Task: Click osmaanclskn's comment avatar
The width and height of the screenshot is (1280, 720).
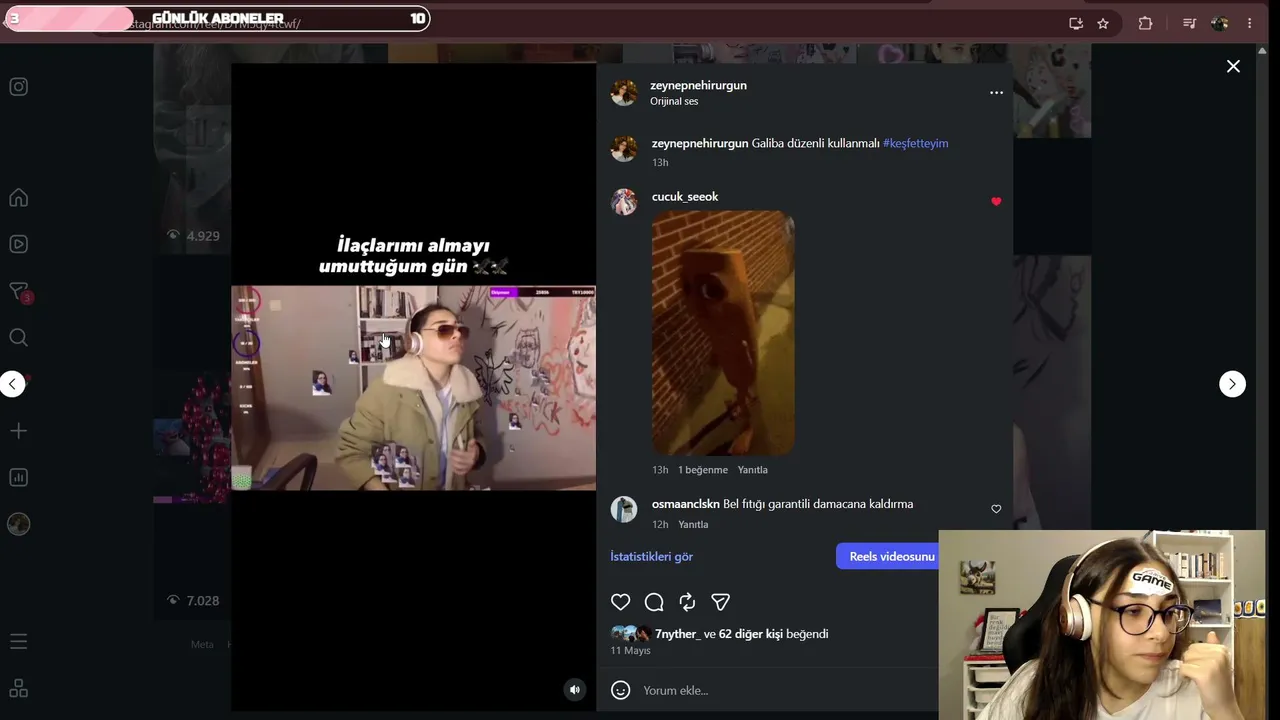Action: [624, 509]
